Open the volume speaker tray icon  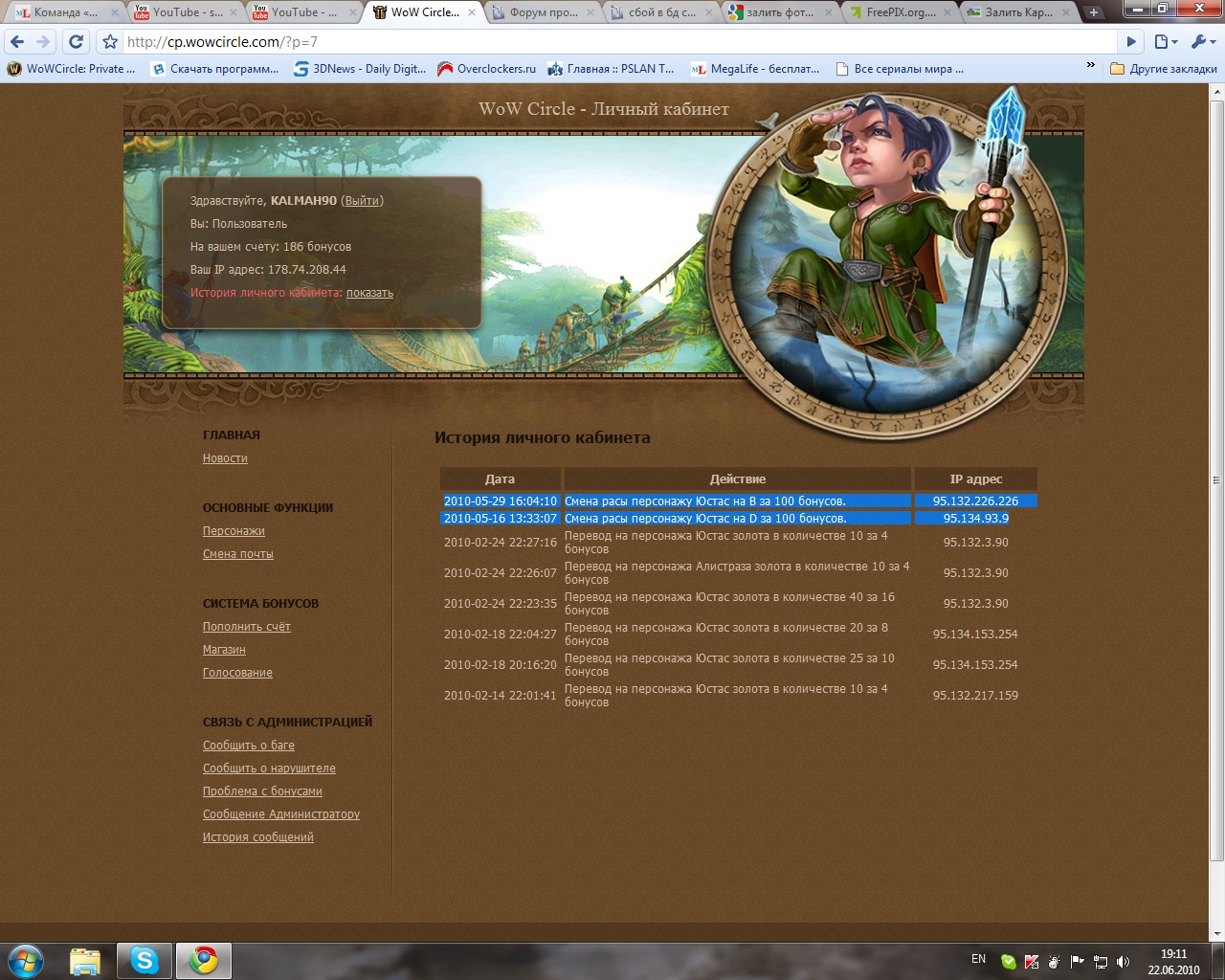coord(1124,962)
